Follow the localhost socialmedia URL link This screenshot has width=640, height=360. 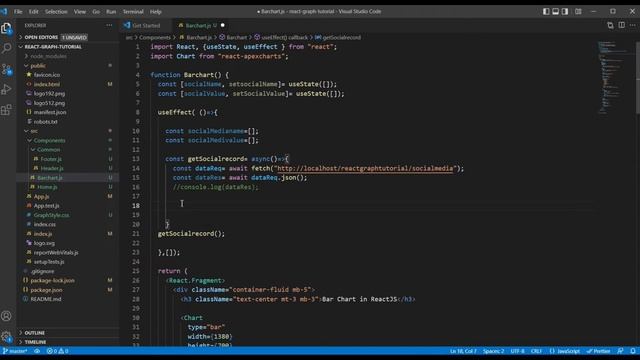pos(365,168)
